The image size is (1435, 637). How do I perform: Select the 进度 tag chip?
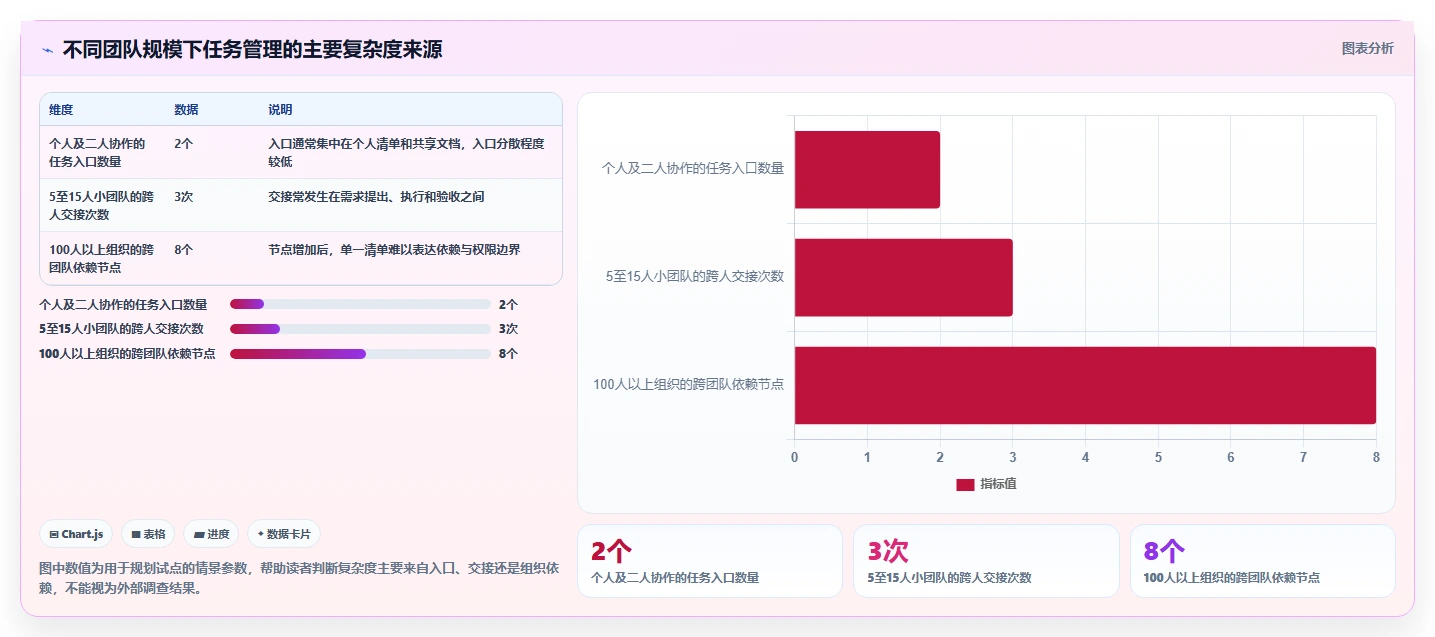click(211, 534)
